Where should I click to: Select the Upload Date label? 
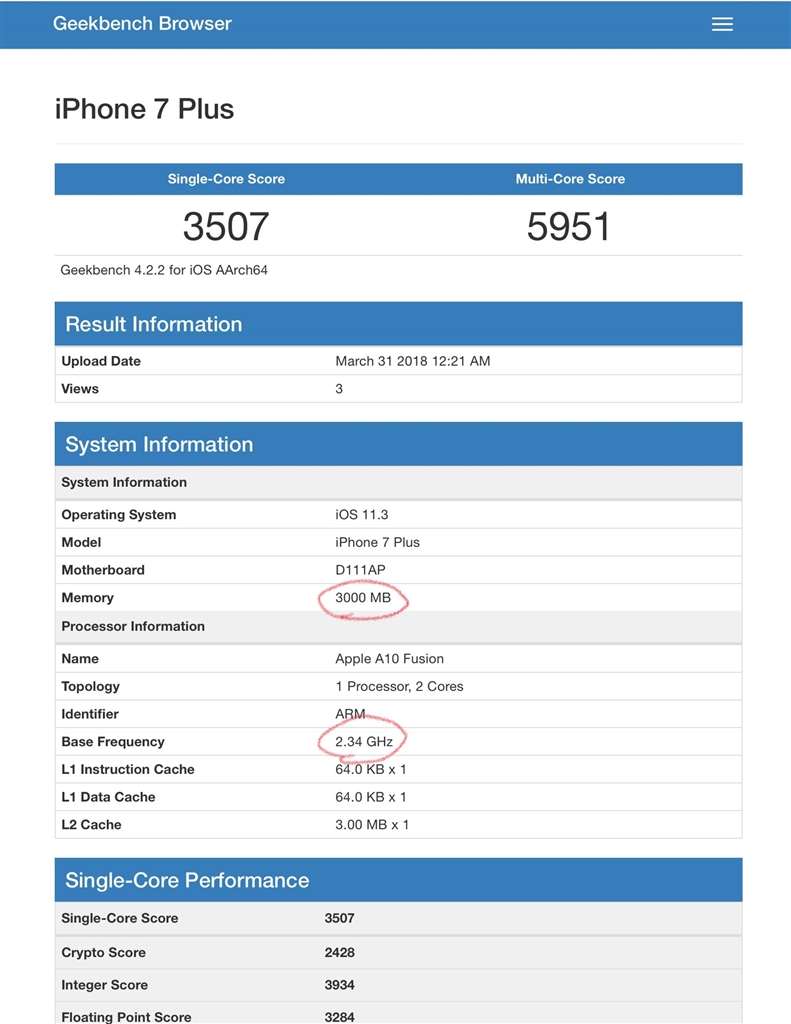click(101, 361)
